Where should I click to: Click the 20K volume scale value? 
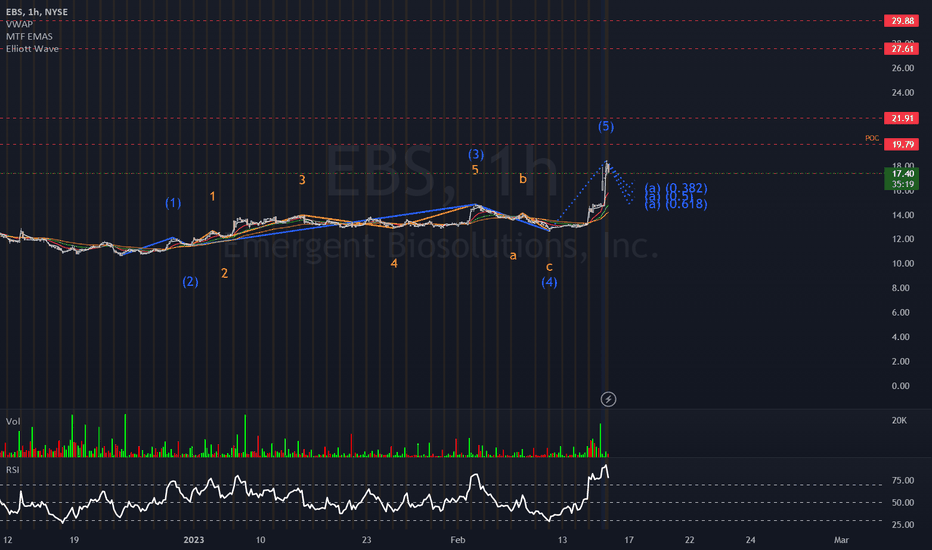[899, 420]
